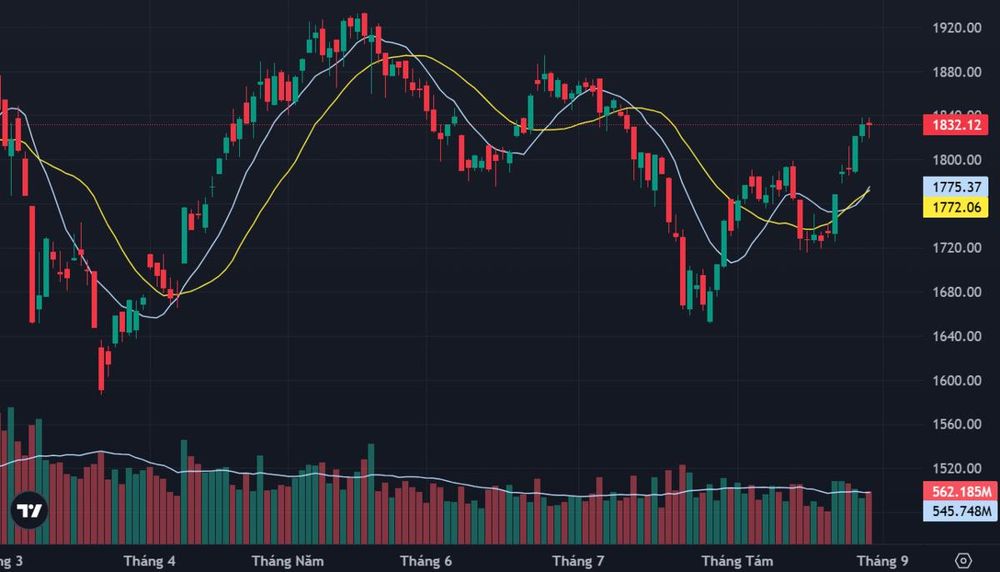Click the Tháng 6 time axis label

coord(426,561)
